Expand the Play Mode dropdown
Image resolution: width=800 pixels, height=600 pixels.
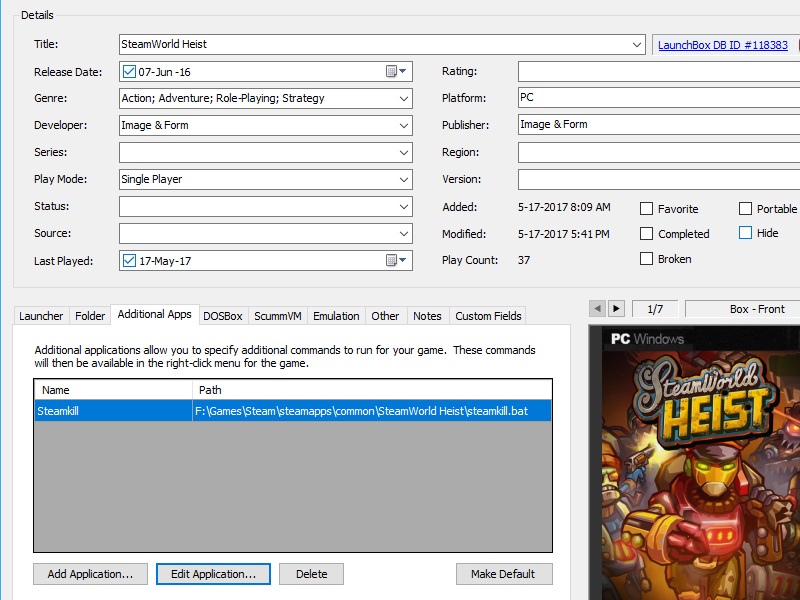[x=404, y=180]
